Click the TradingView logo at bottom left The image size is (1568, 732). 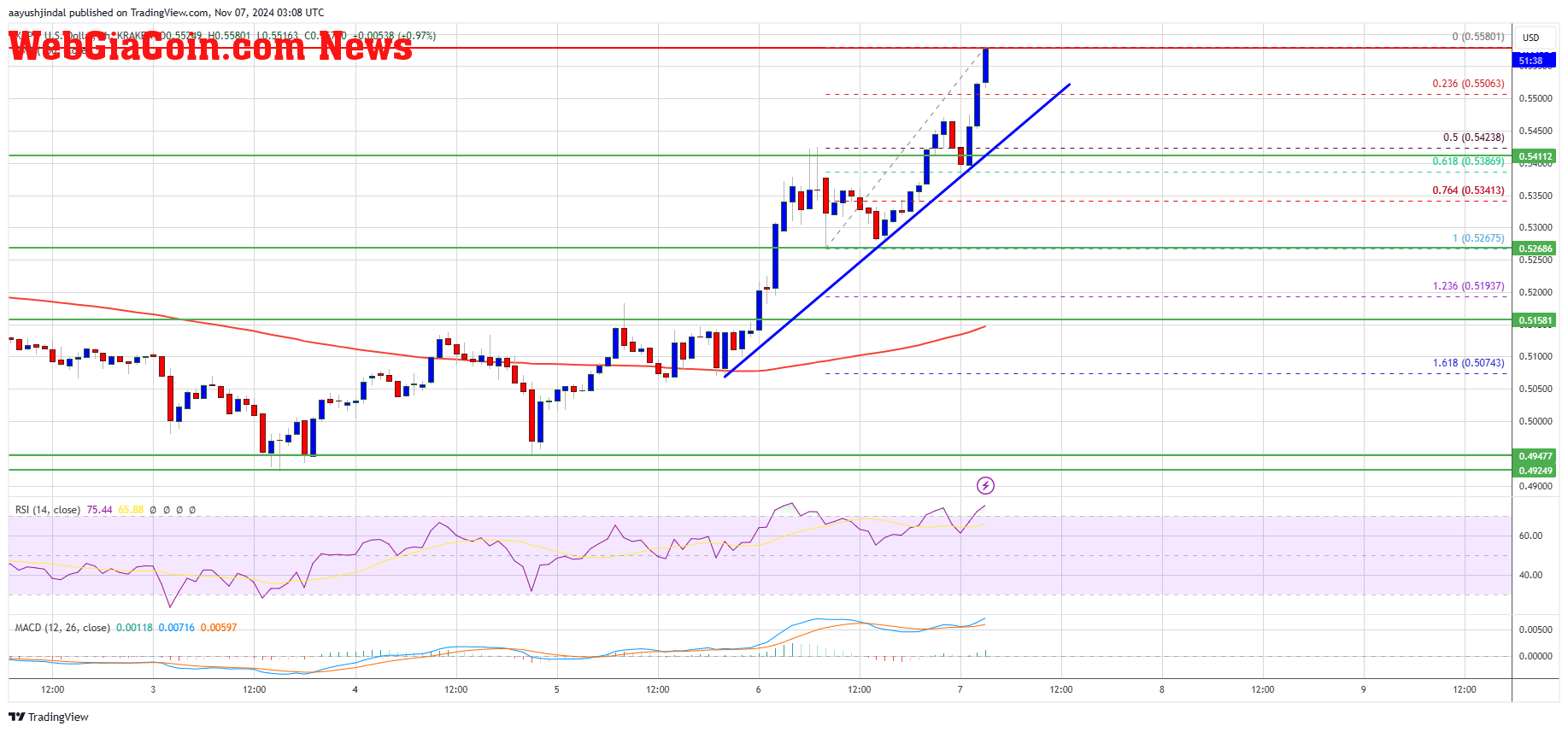tap(49, 717)
